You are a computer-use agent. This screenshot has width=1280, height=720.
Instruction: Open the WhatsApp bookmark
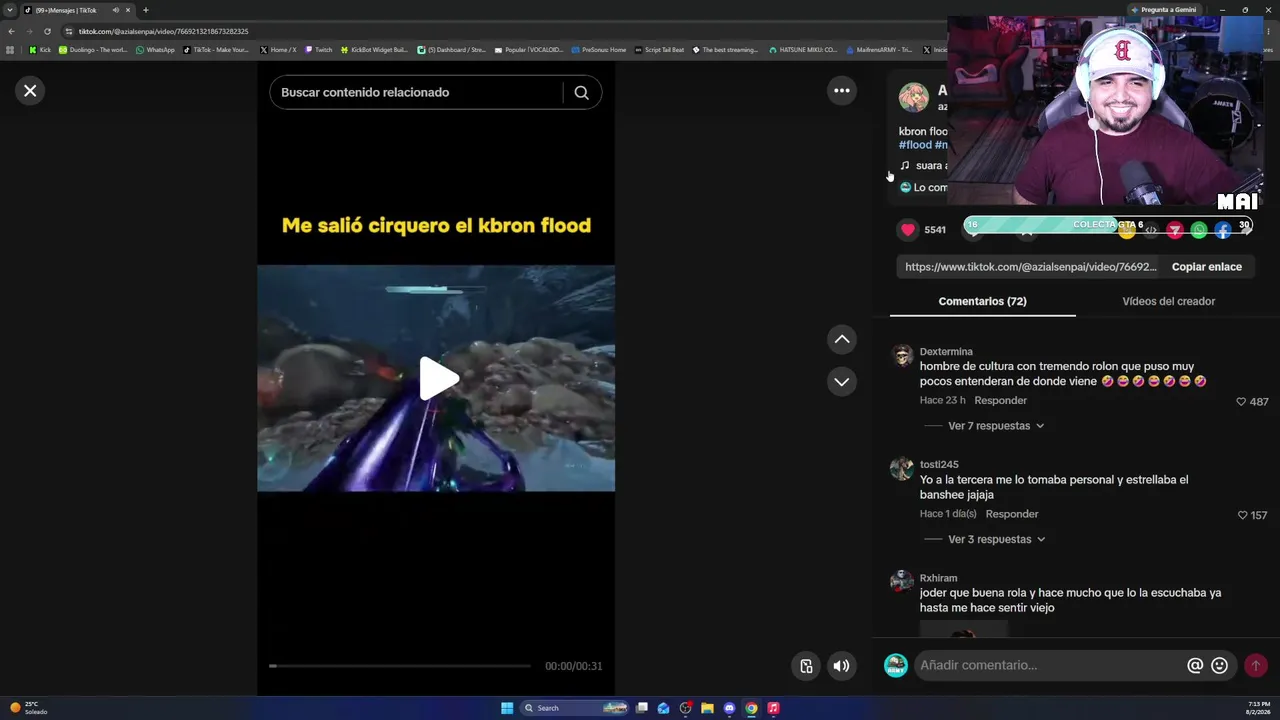coord(155,50)
